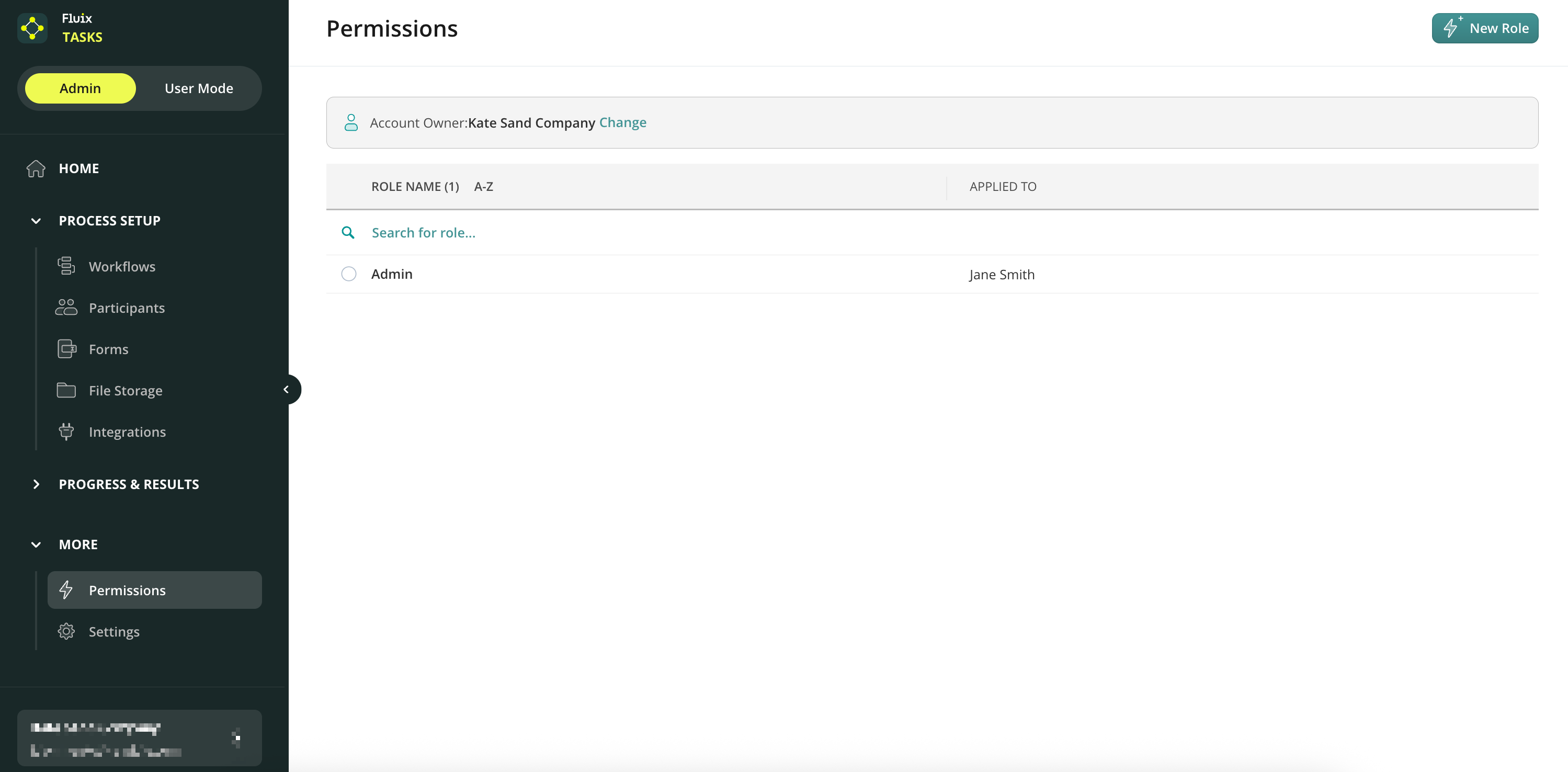Switch to User Mode
Viewport: 1568px width, 772px height.
[x=198, y=88]
